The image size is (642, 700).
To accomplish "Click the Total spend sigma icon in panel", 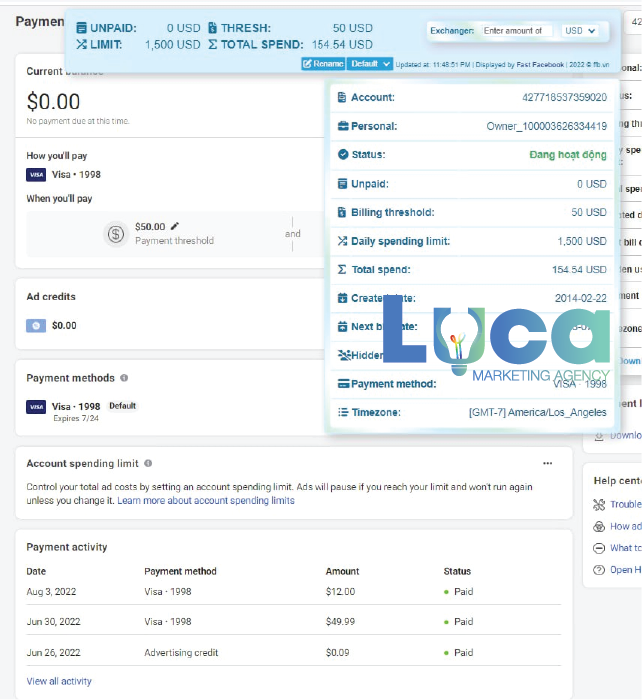I will tap(342, 270).
